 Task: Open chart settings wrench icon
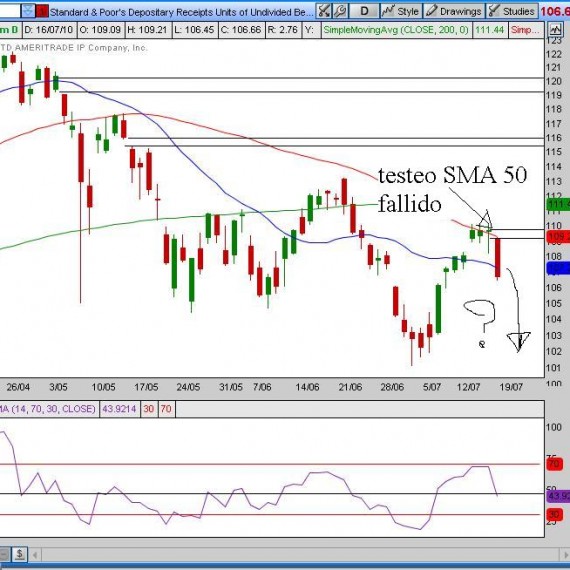(340, 11)
